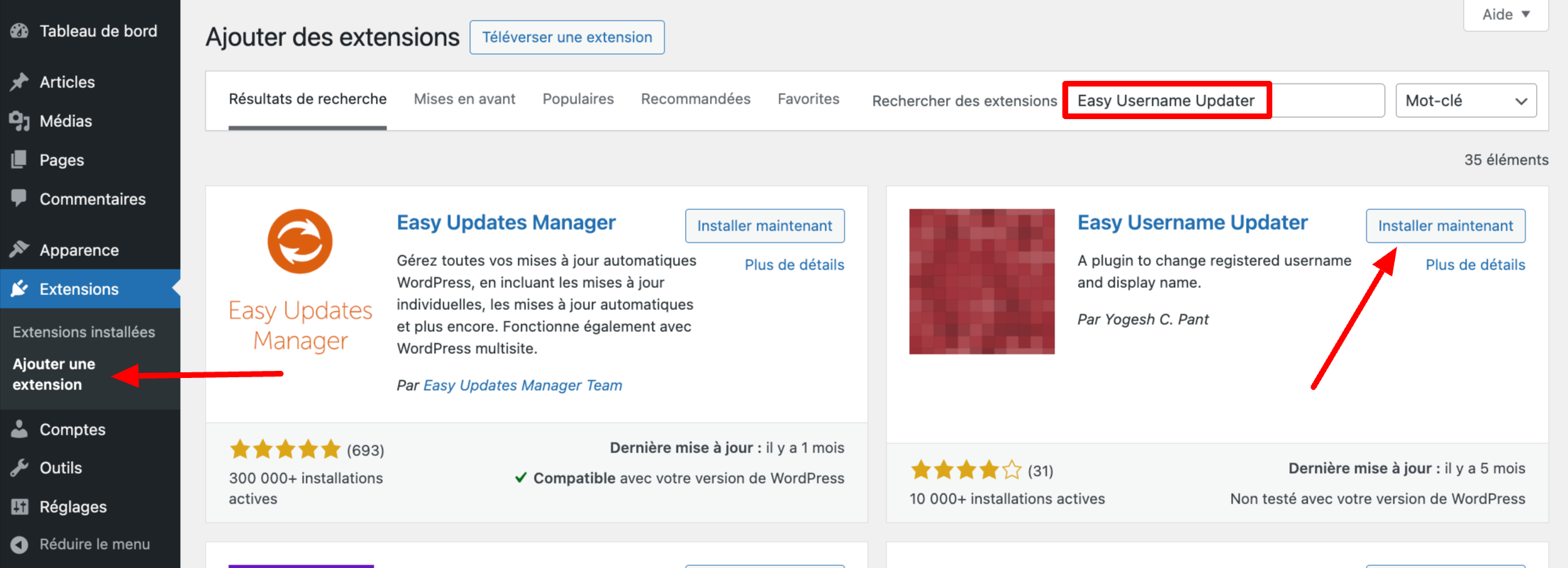Expand the Aide help dropdown
This screenshot has width=1568, height=568.
(1506, 14)
